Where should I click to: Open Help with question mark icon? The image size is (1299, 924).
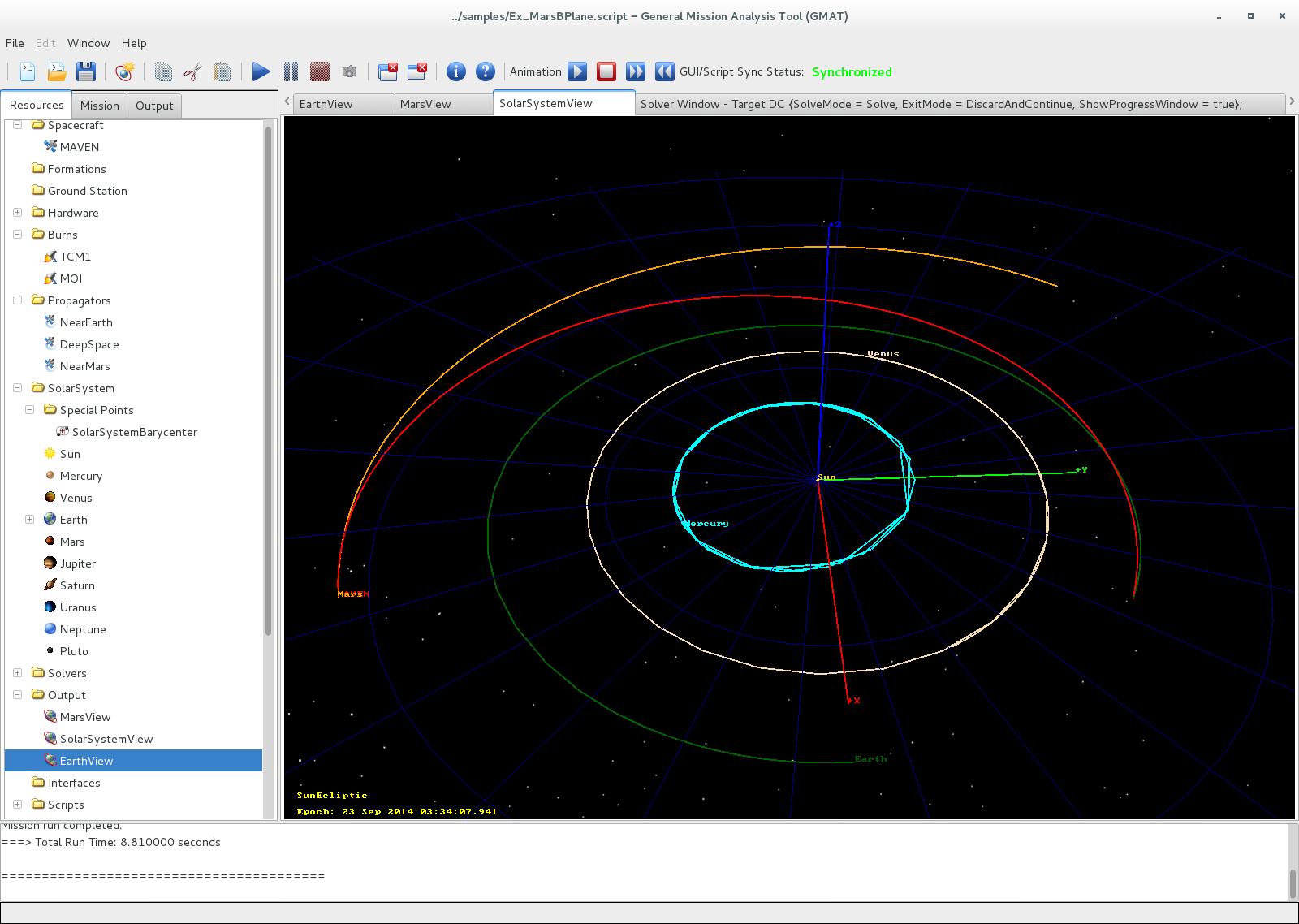(486, 71)
